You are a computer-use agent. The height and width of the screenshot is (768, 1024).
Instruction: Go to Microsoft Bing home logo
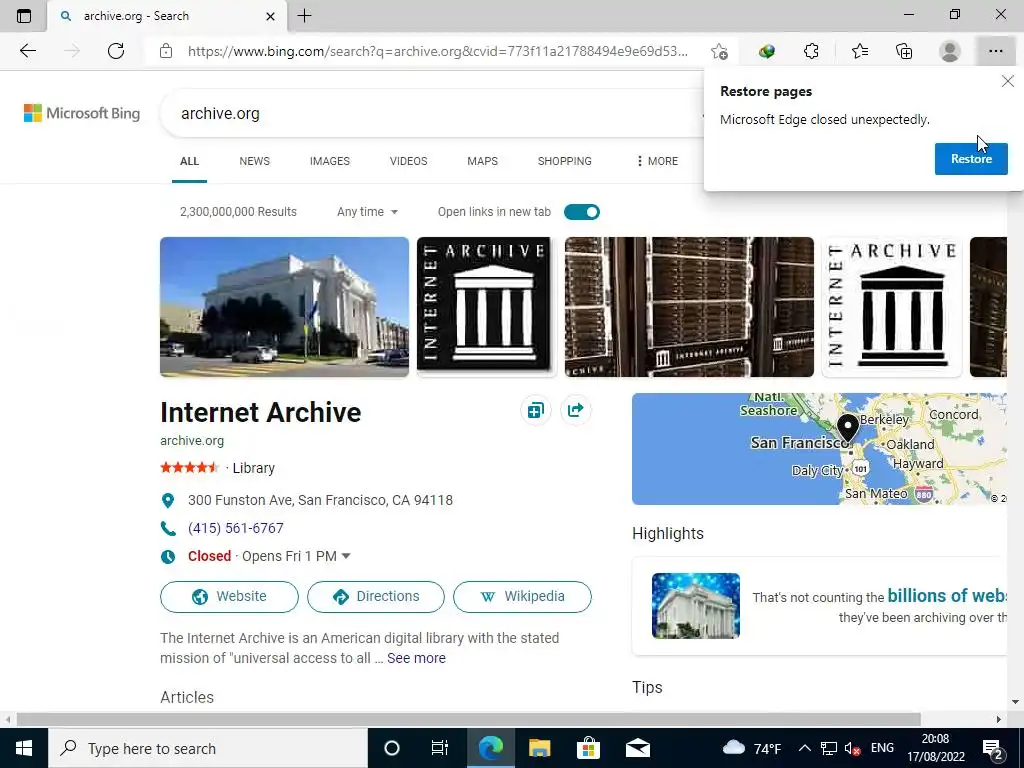point(82,113)
